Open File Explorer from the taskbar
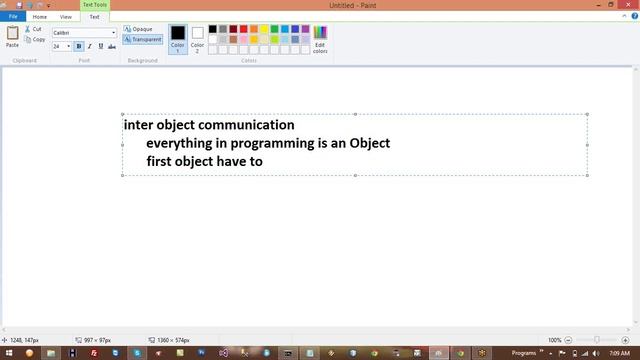 [x=51, y=353]
